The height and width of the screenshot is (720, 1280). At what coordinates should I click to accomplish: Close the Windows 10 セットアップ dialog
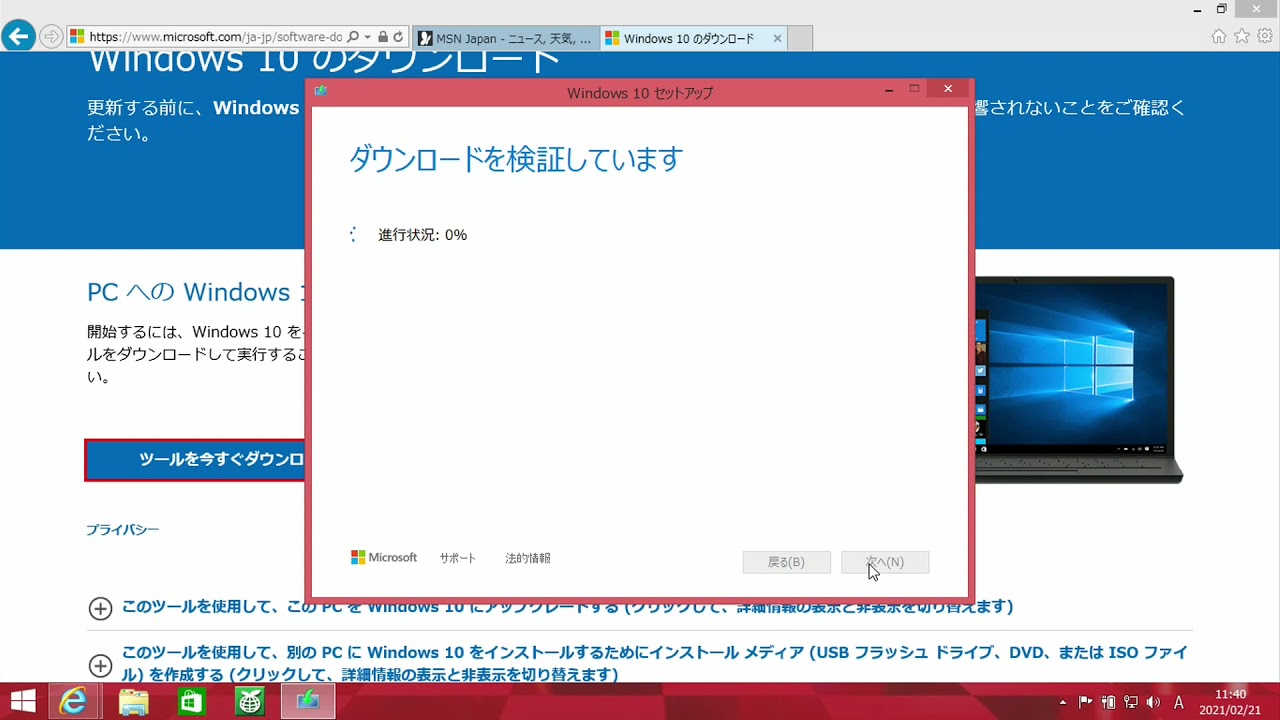[x=947, y=89]
